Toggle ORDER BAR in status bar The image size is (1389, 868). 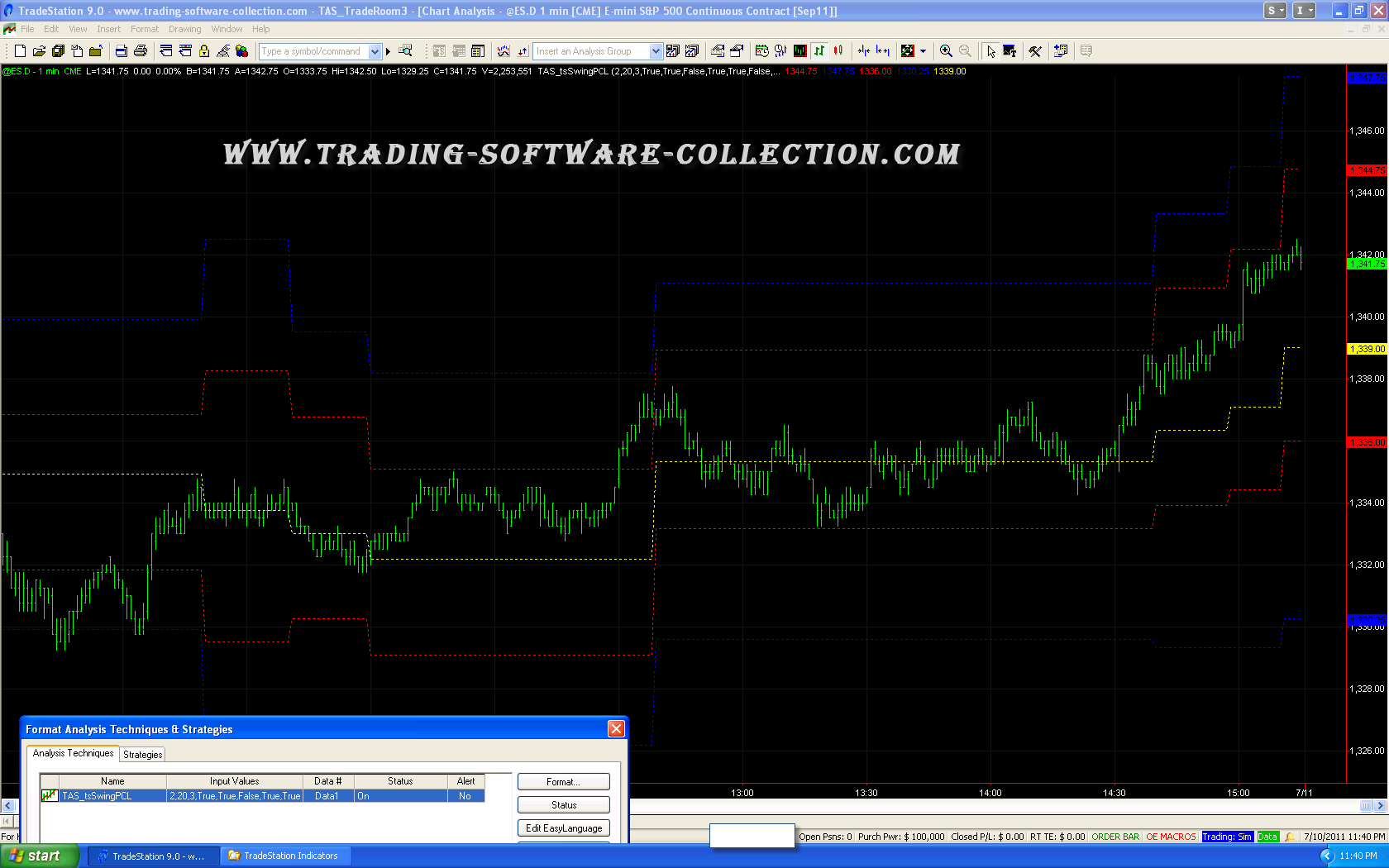(x=1115, y=837)
